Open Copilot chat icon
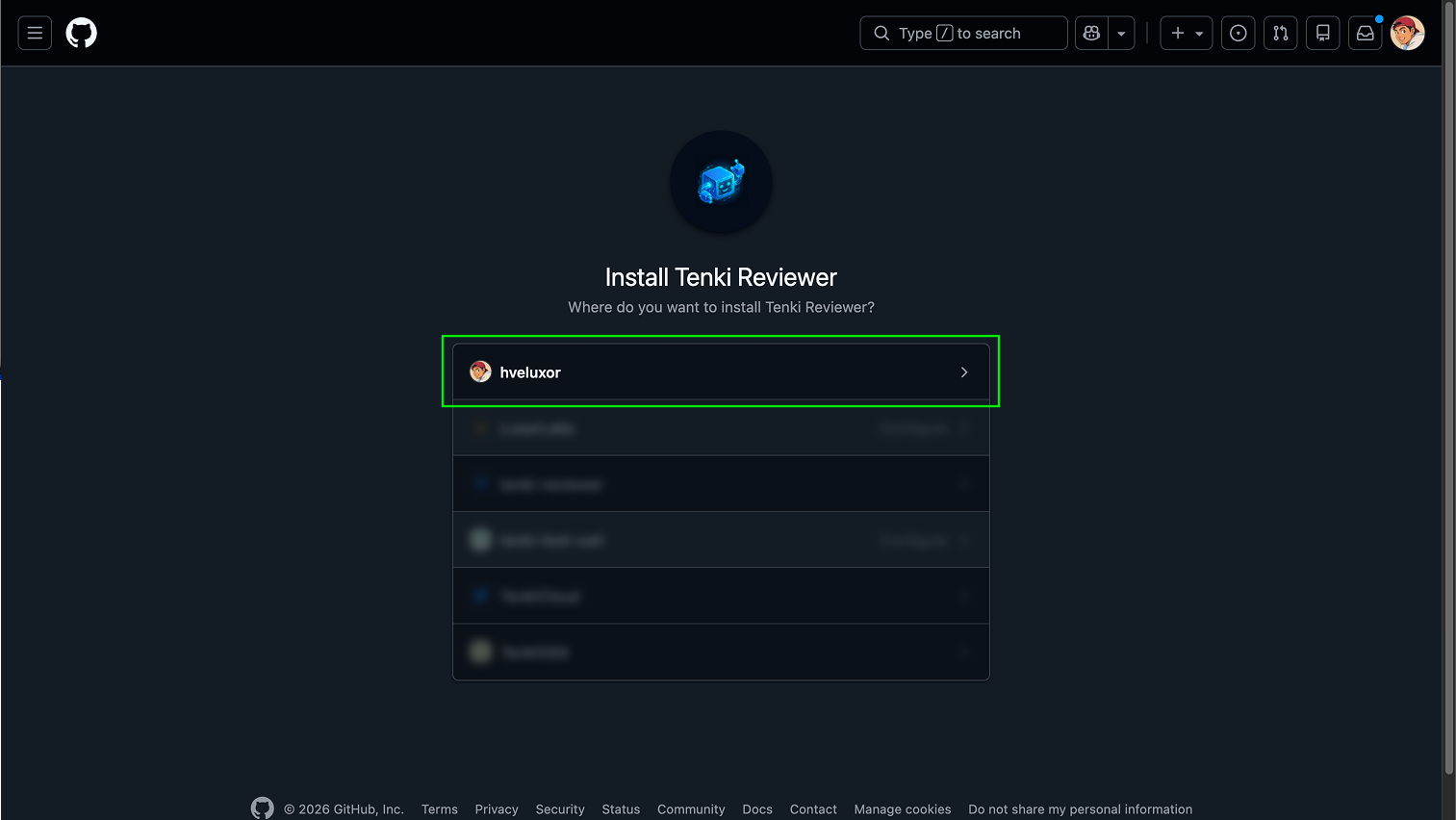 1091,33
